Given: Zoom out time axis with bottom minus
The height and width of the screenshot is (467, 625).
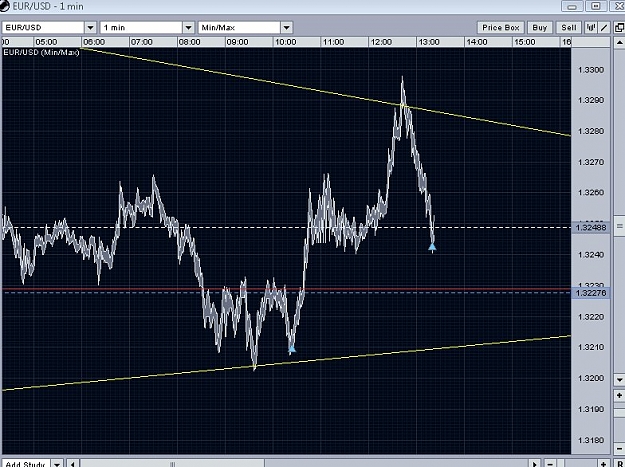Looking at the screenshot, I should pos(550,464).
